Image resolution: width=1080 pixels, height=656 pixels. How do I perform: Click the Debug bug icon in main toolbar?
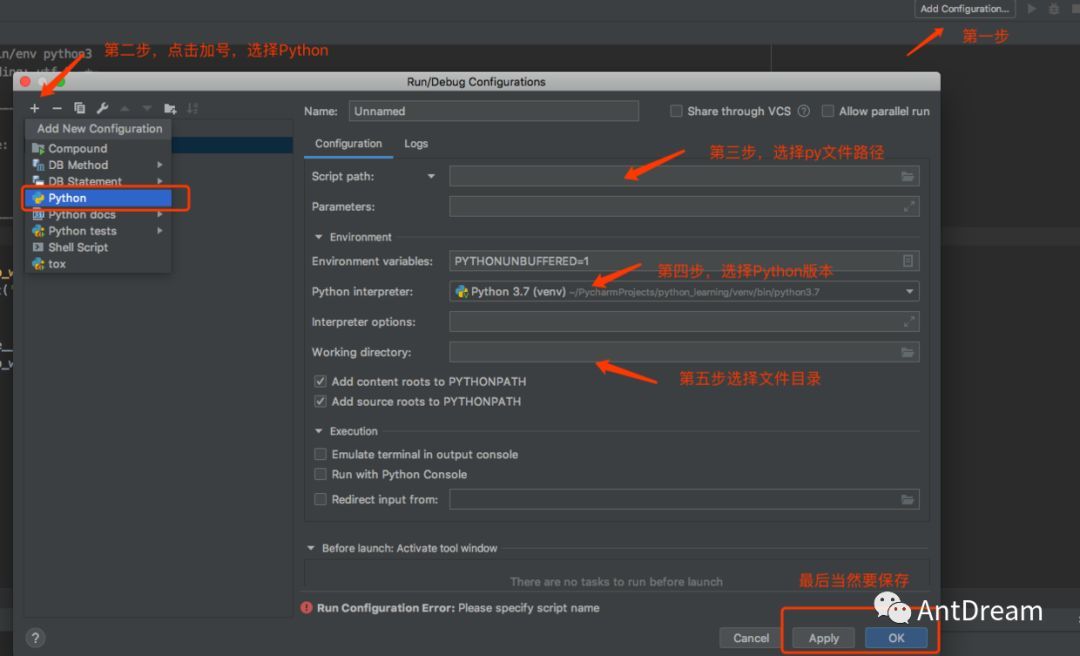tap(1054, 9)
